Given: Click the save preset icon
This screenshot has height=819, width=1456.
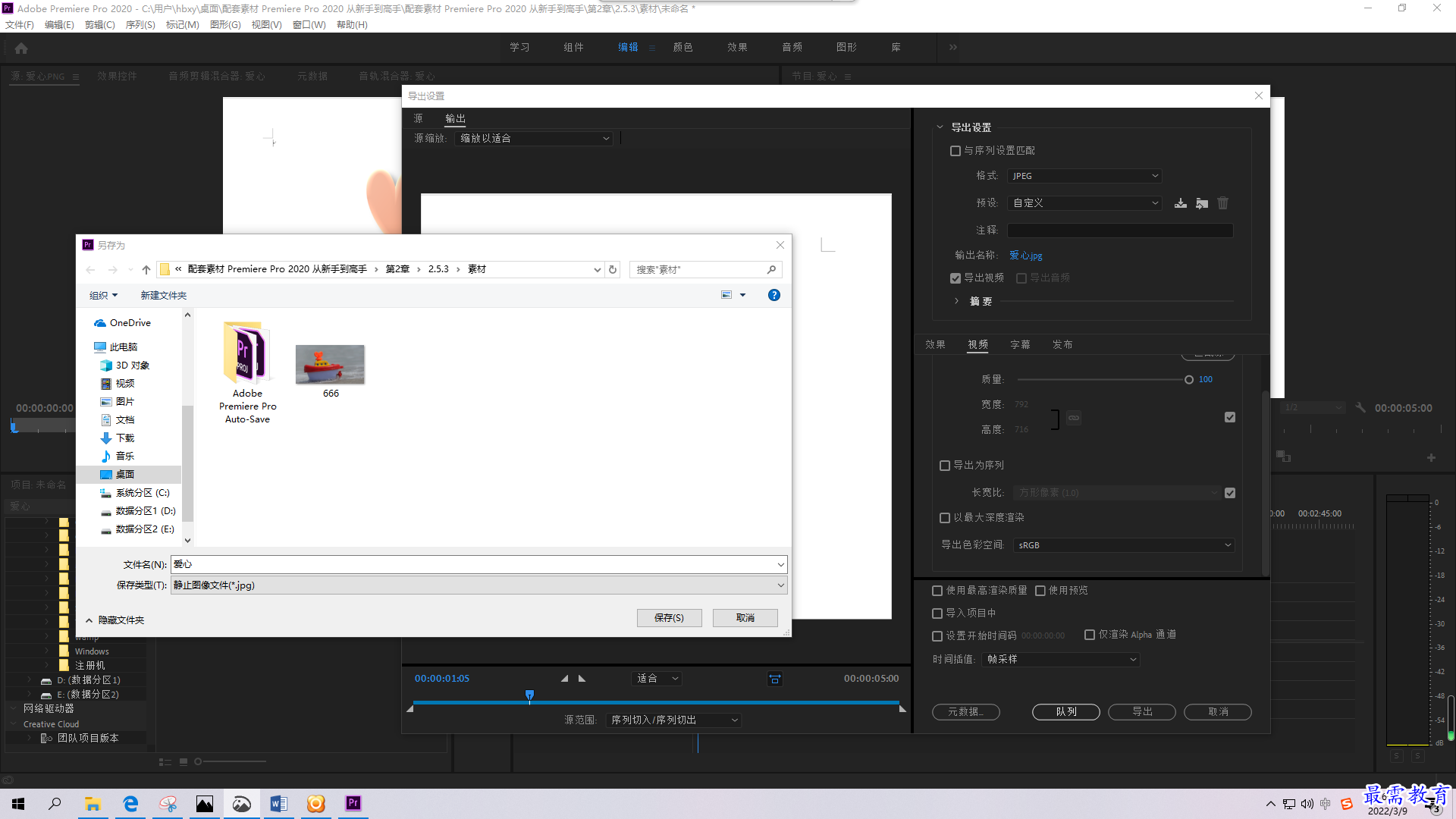Looking at the screenshot, I should tap(1181, 203).
